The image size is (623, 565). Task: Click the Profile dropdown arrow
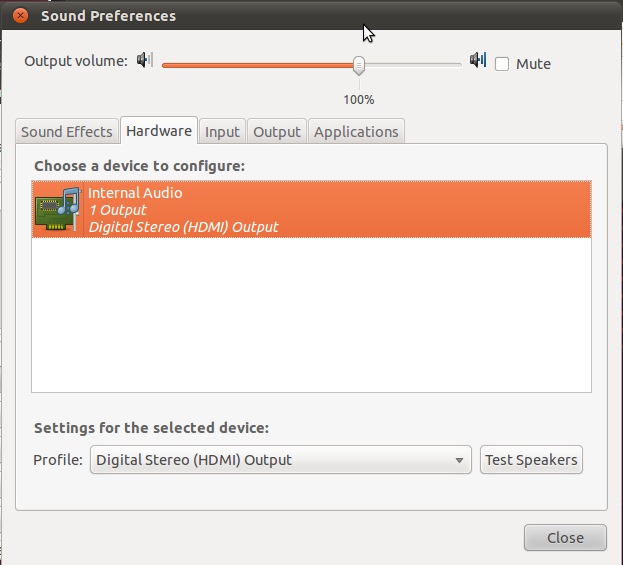click(x=459, y=461)
